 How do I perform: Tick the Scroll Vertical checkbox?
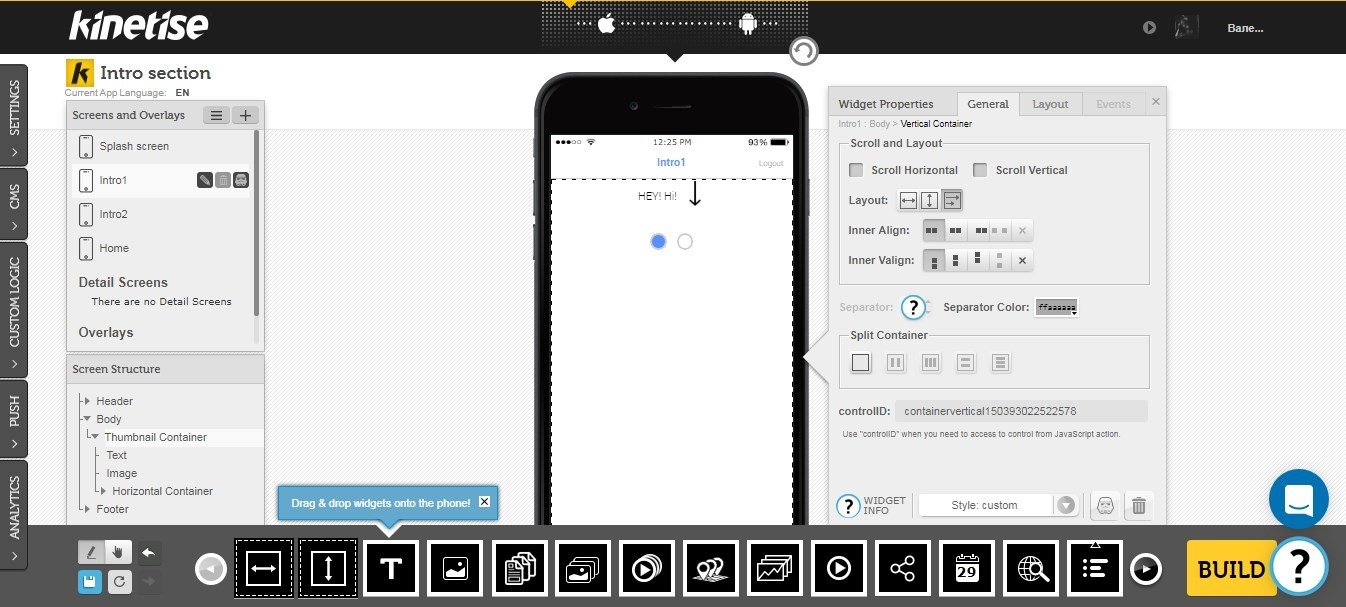pyautogui.click(x=980, y=170)
